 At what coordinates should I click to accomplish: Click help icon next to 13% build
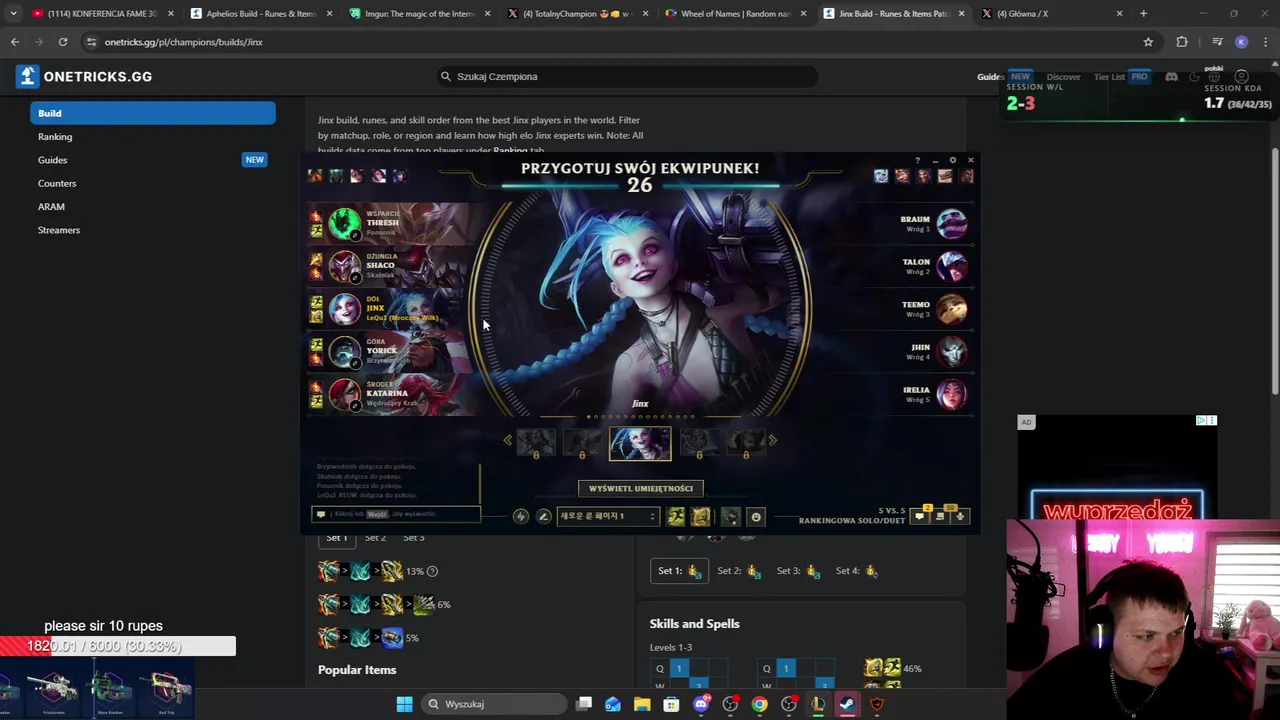[432, 571]
